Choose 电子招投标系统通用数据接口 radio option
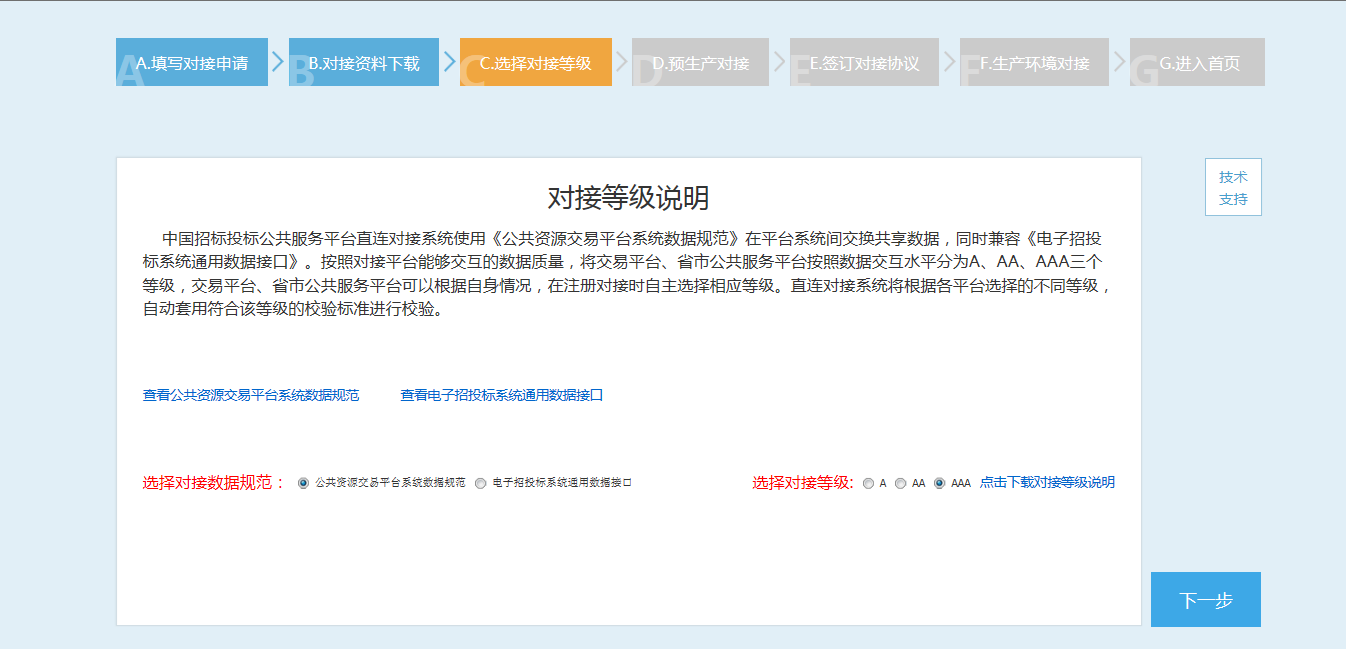 (481, 483)
